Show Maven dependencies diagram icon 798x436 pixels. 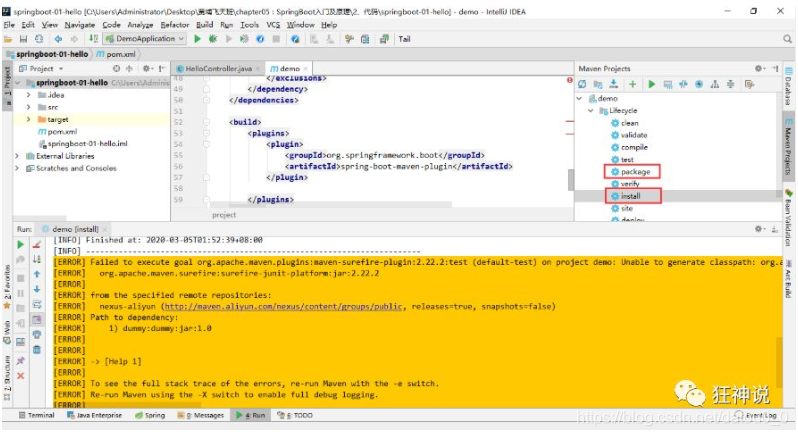[x=715, y=84]
